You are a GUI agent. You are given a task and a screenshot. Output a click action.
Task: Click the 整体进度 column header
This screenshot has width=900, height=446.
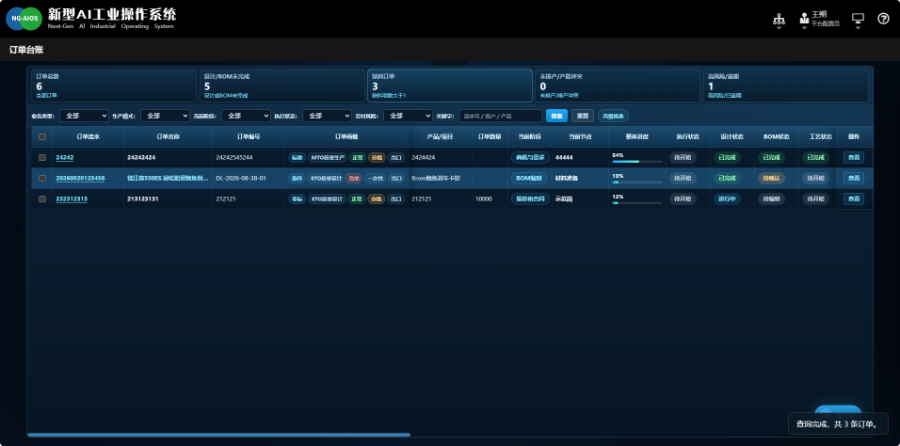pyautogui.click(x=637, y=137)
